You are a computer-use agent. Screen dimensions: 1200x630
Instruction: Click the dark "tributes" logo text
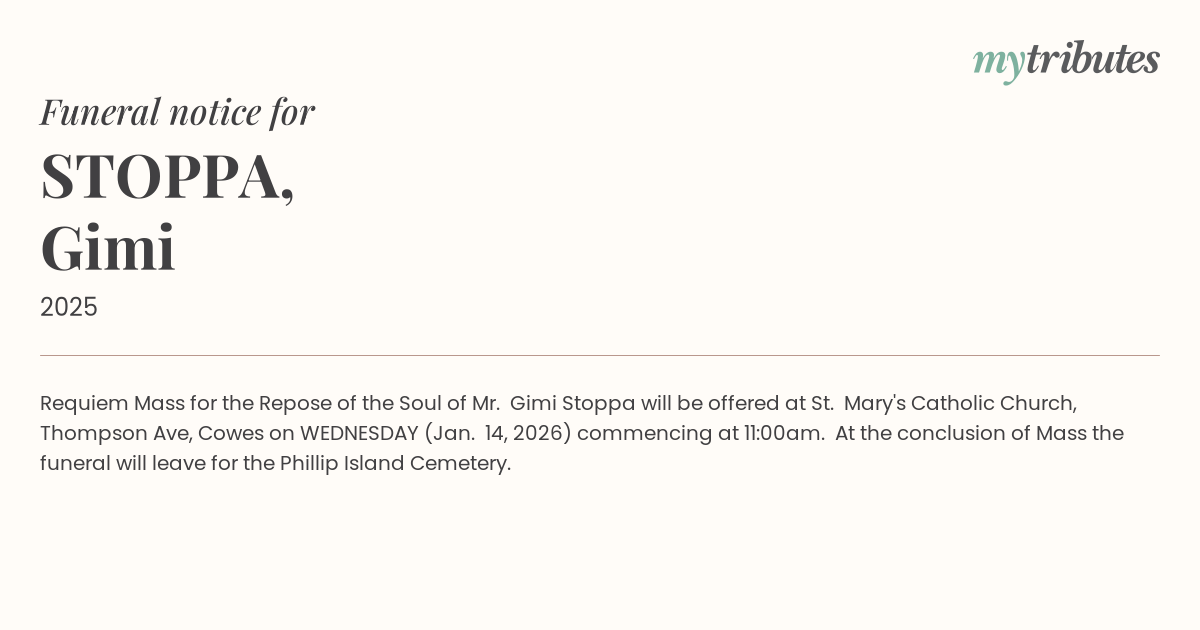[x=1092, y=59]
